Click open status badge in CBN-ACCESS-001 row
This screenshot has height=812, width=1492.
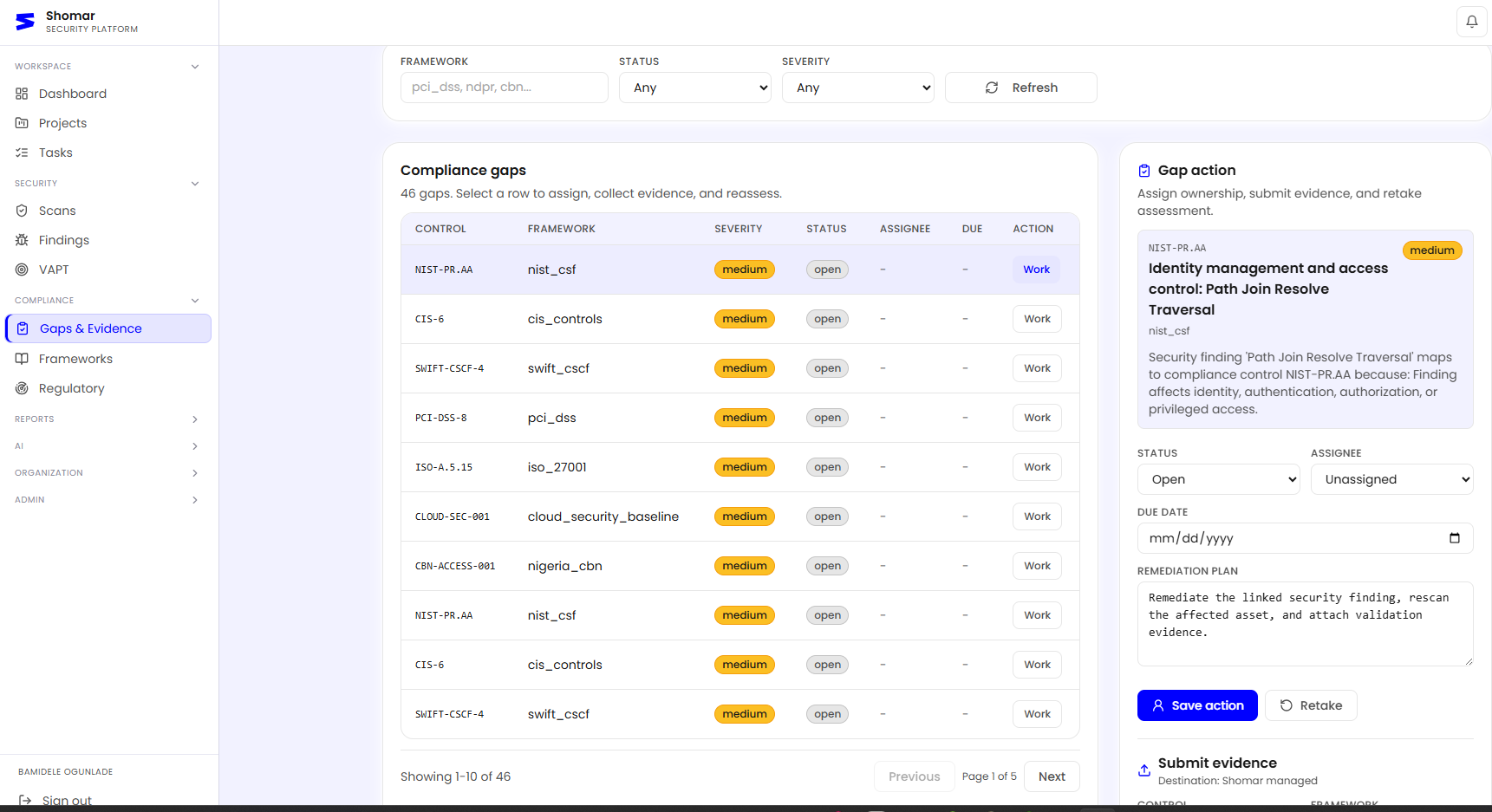point(828,566)
